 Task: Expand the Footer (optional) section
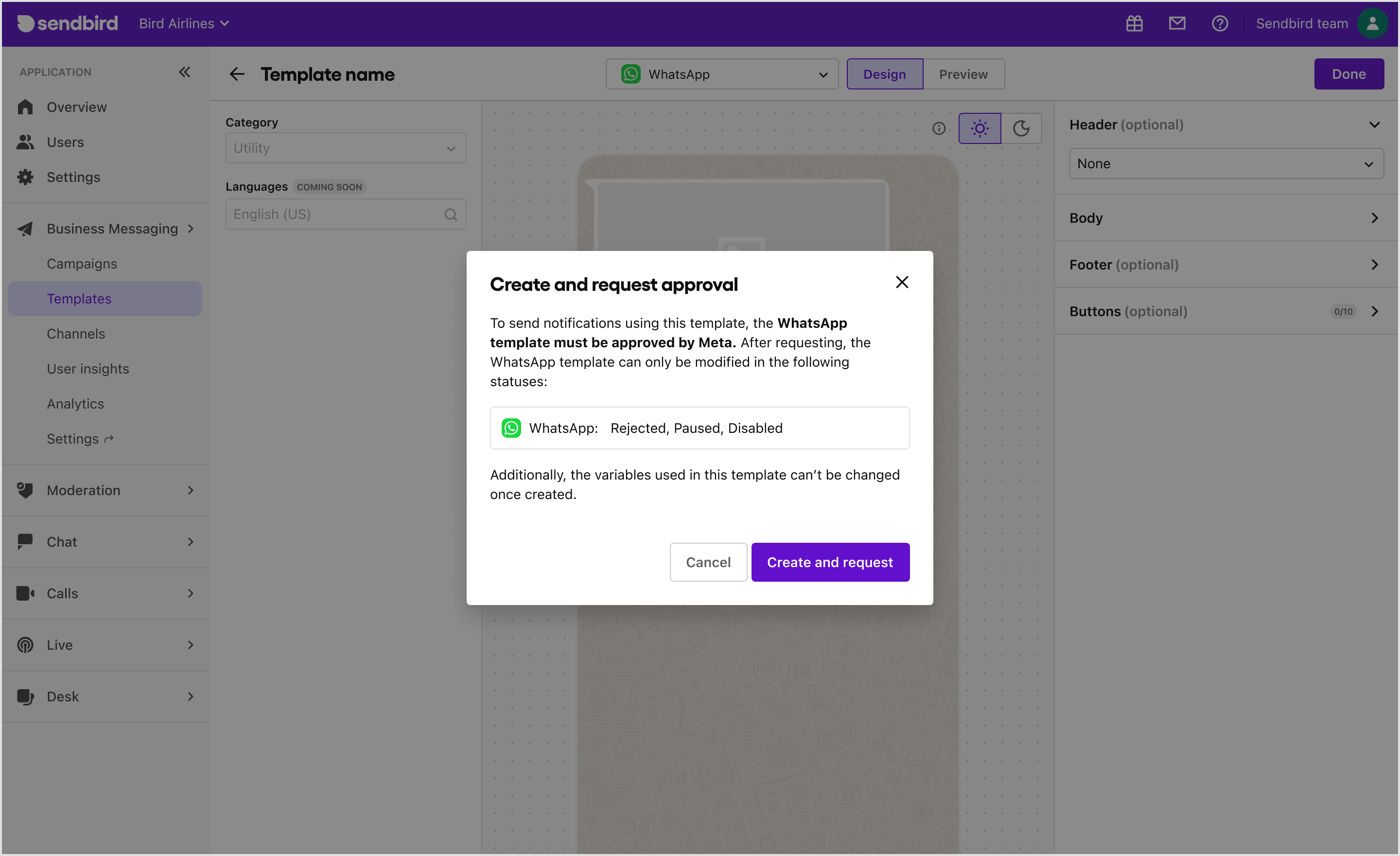tap(1226, 264)
